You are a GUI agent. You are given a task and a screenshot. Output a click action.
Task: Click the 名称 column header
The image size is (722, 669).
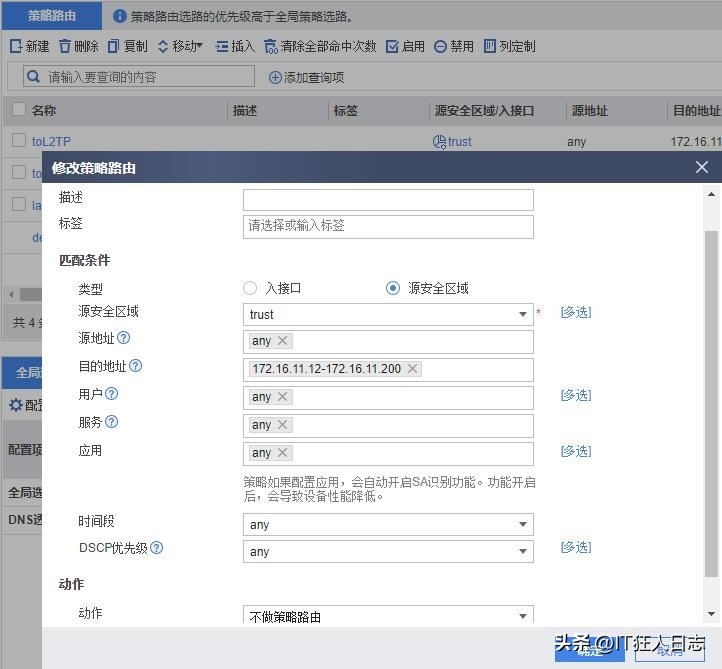click(x=44, y=111)
